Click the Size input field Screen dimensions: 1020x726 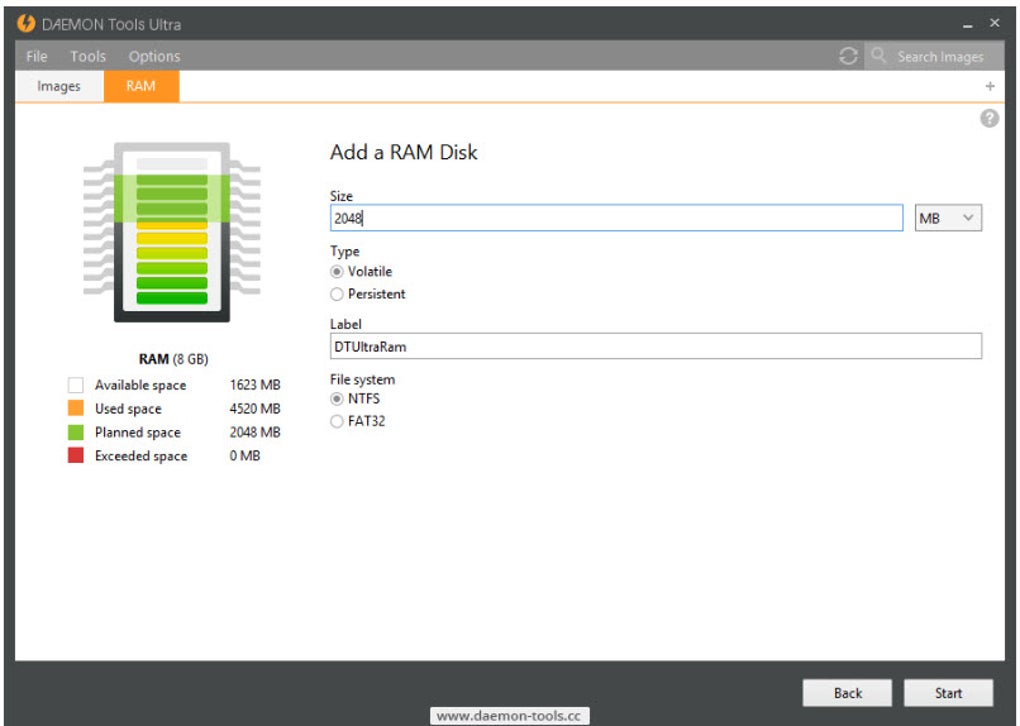616,218
